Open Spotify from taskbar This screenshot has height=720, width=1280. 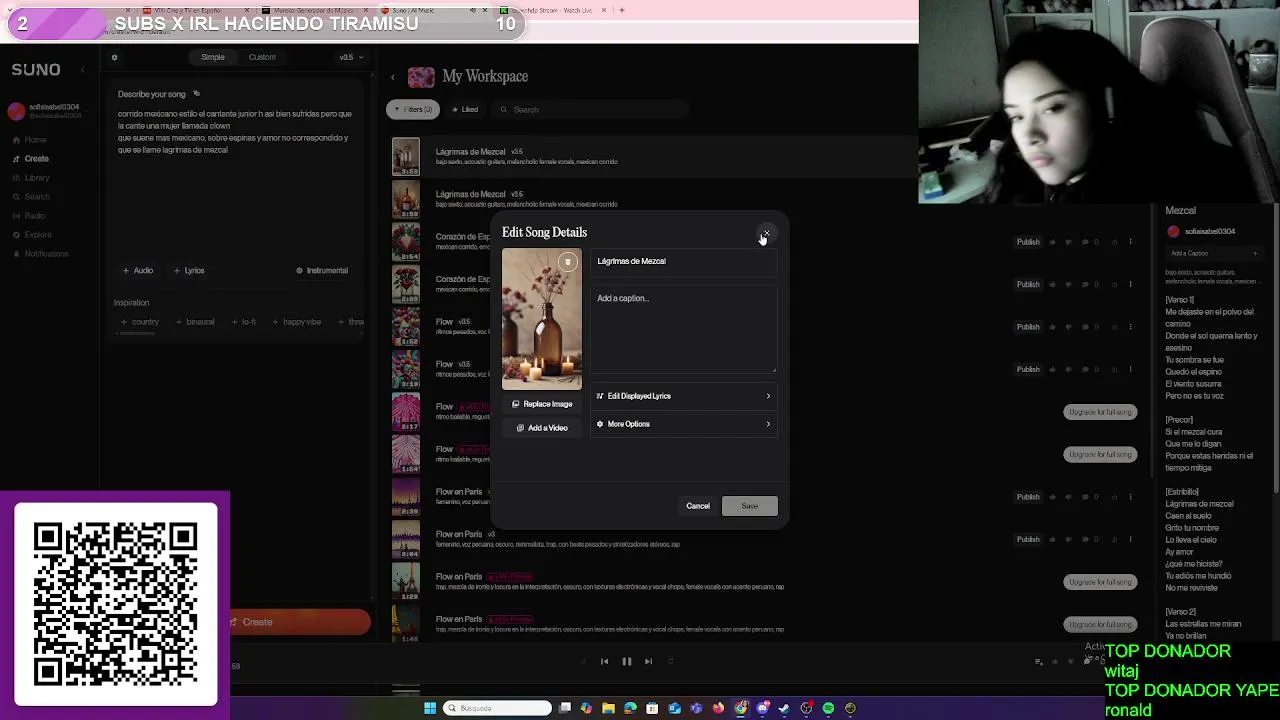(x=828, y=708)
